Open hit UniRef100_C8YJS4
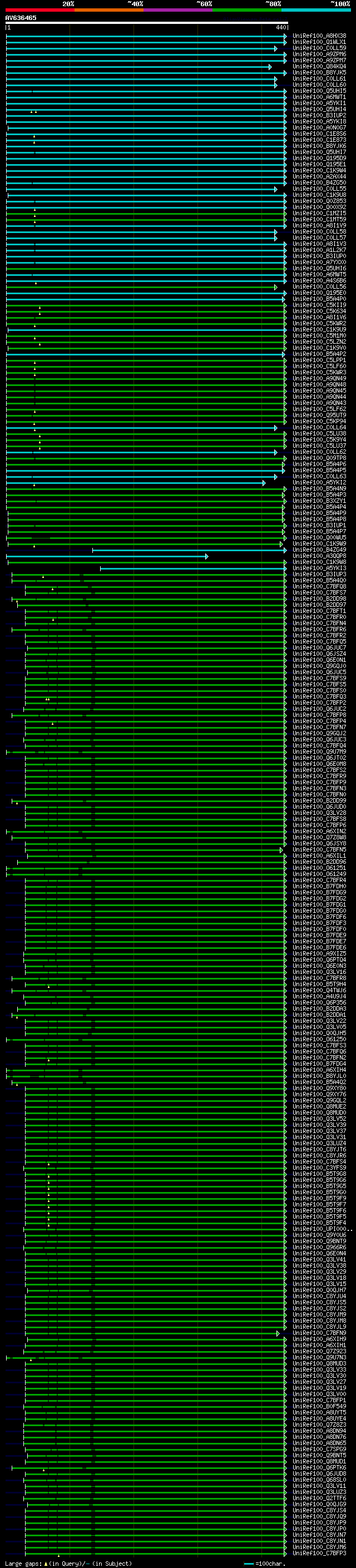This screenshot has width=356, height=1568. tap(319, 1510)
